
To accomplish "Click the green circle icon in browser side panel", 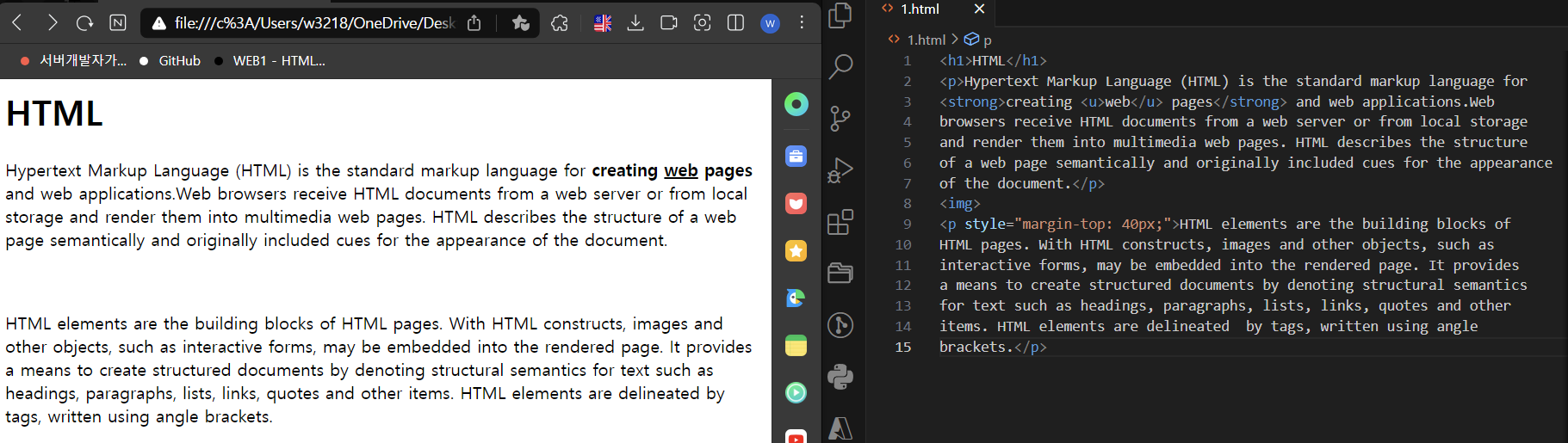I will [x=796, y=104].
